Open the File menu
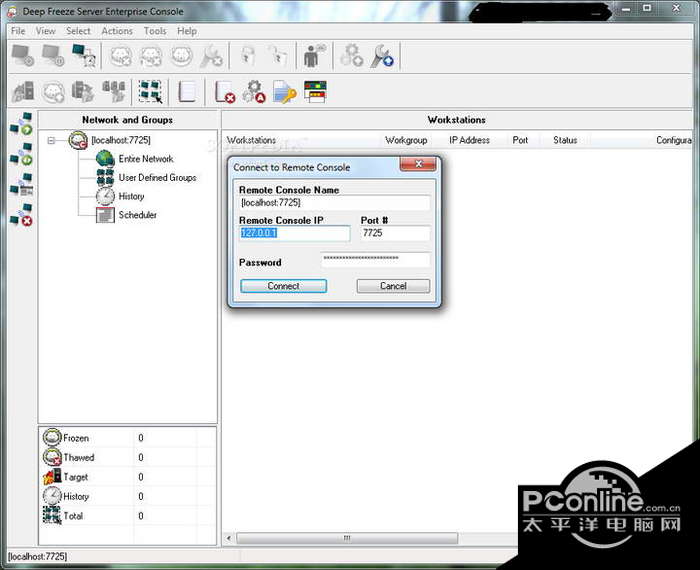The height and width of the screenshot is (570, 700). [x=18, y=31]
